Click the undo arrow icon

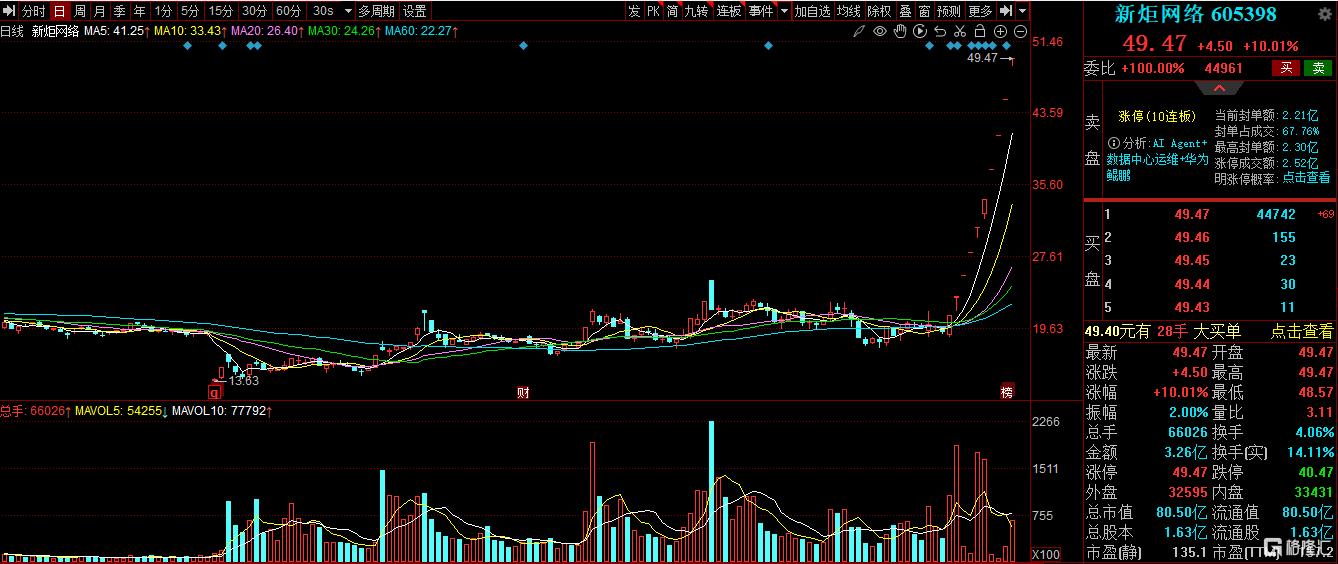tap(940, 31)
